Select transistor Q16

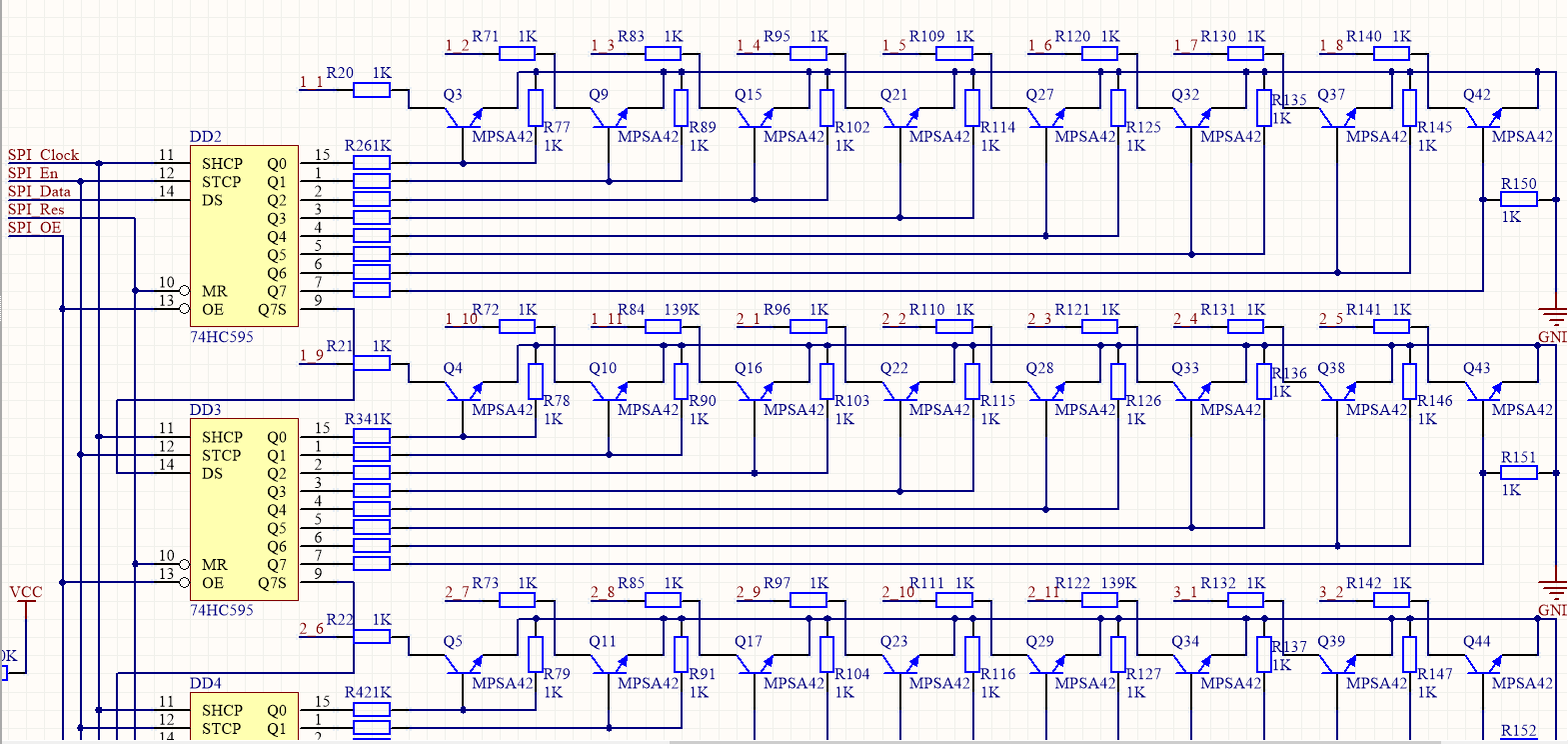pos(757,391)
